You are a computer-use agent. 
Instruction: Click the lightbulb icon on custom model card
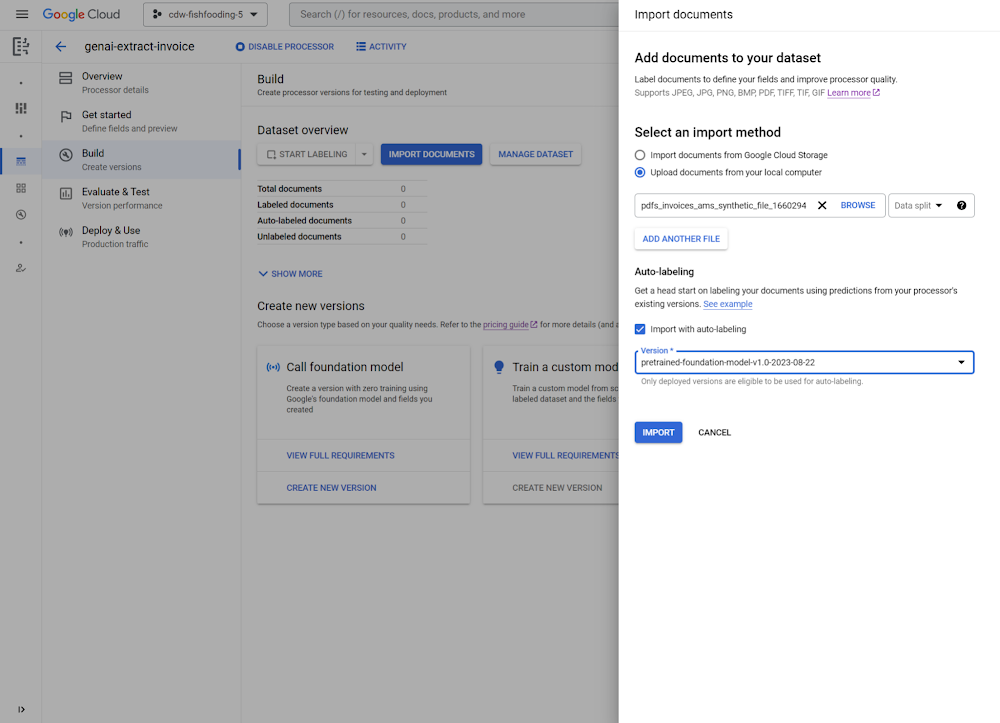point(499,367)
